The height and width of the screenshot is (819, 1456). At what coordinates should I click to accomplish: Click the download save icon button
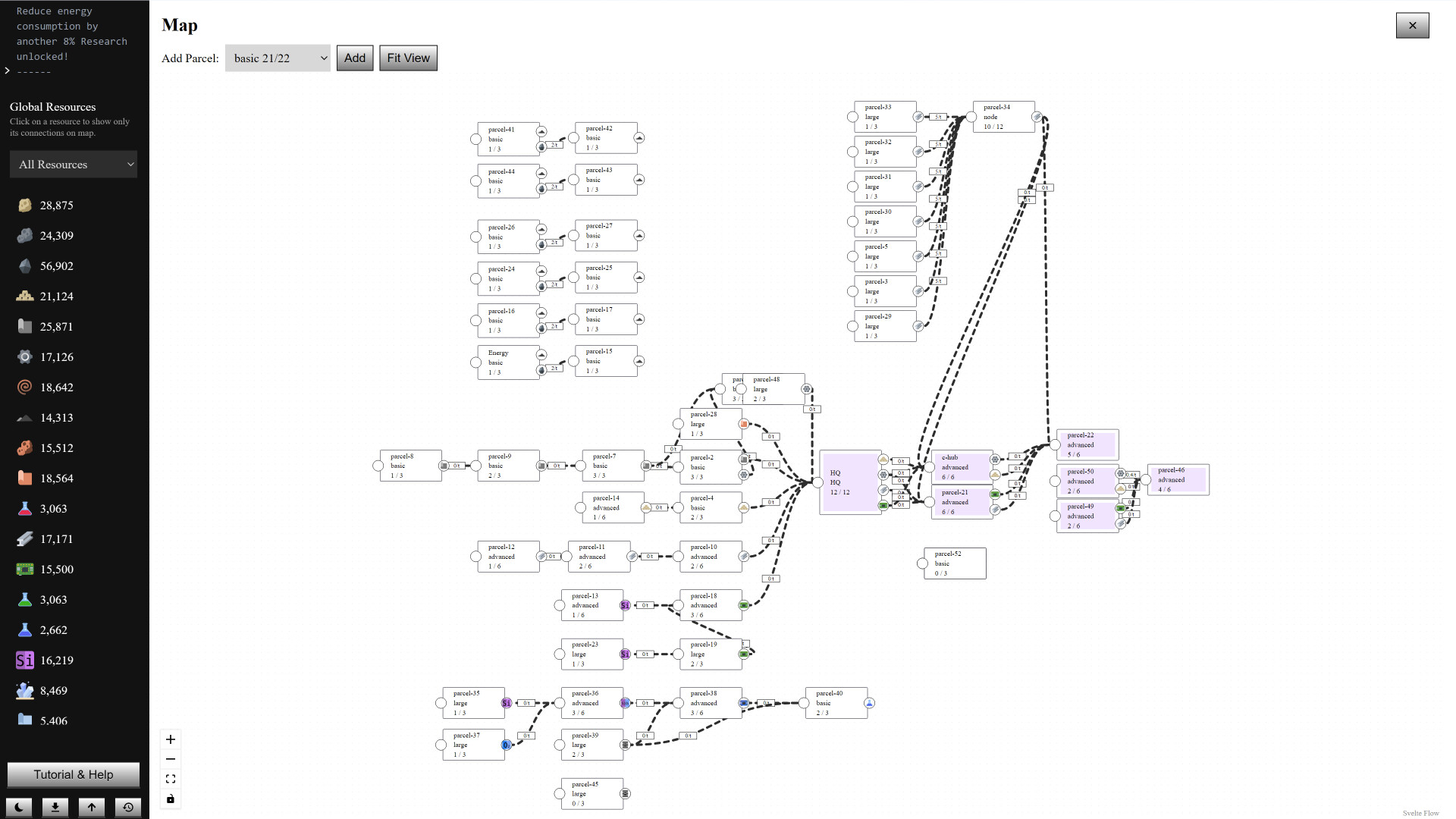tap(55, 808)
